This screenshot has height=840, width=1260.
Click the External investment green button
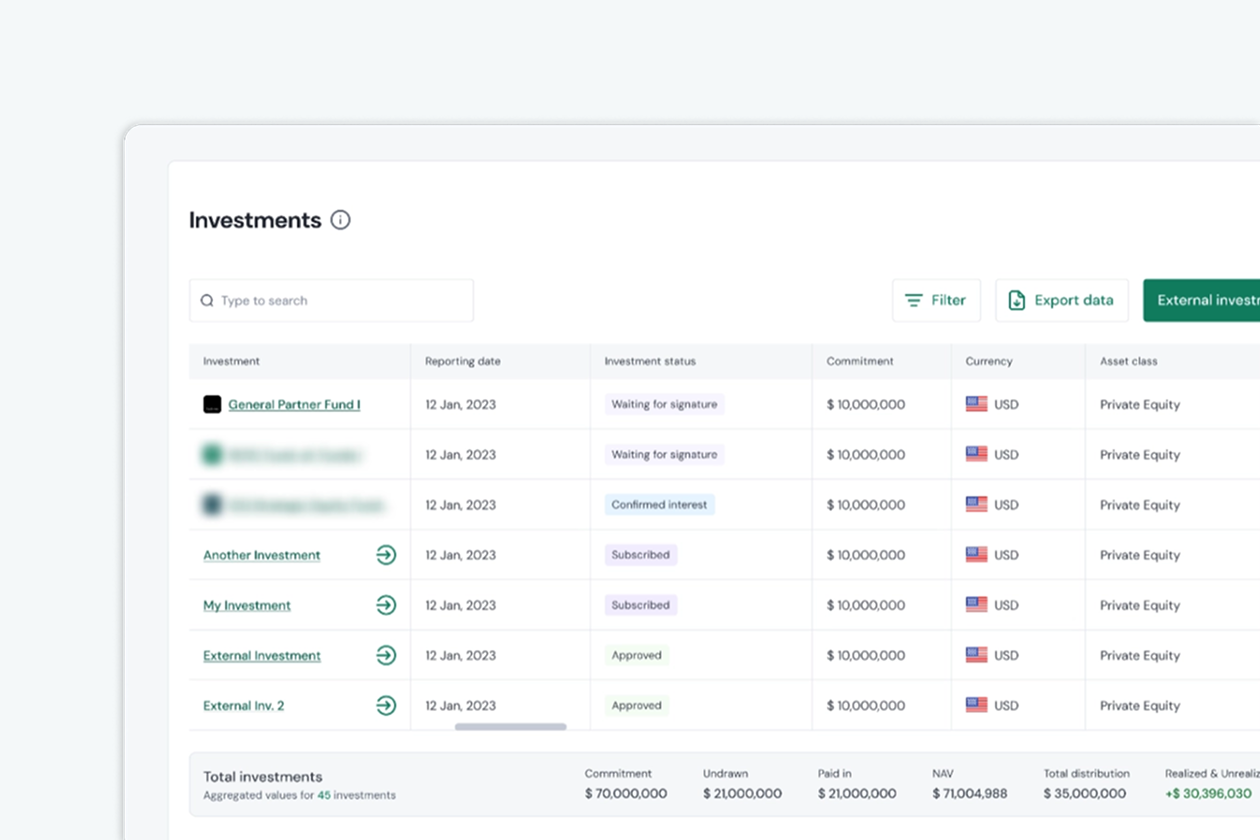pyautogui.click(x=1201, y=300)
